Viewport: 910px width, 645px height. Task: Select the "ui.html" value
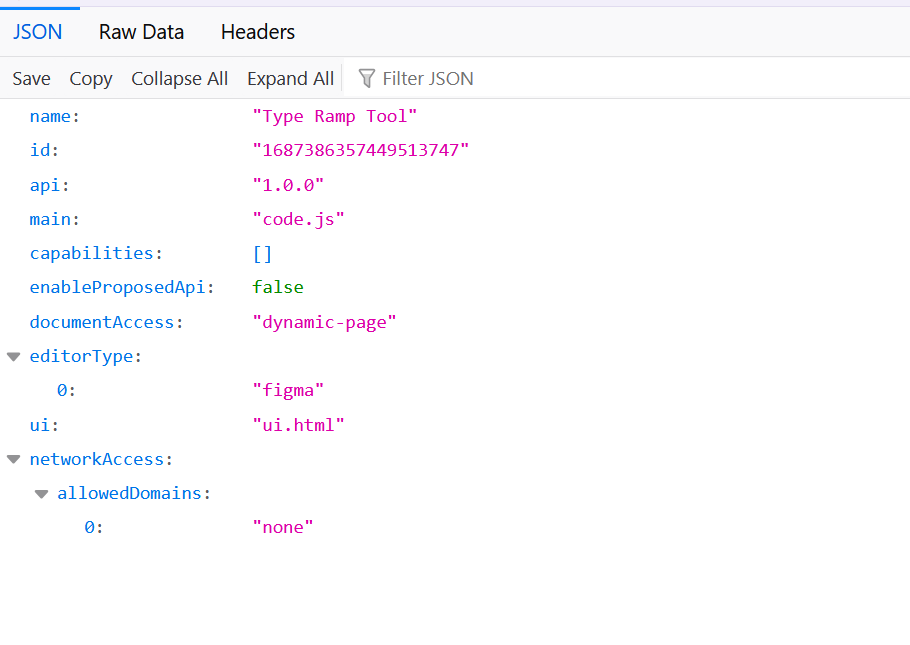(298, 425)
